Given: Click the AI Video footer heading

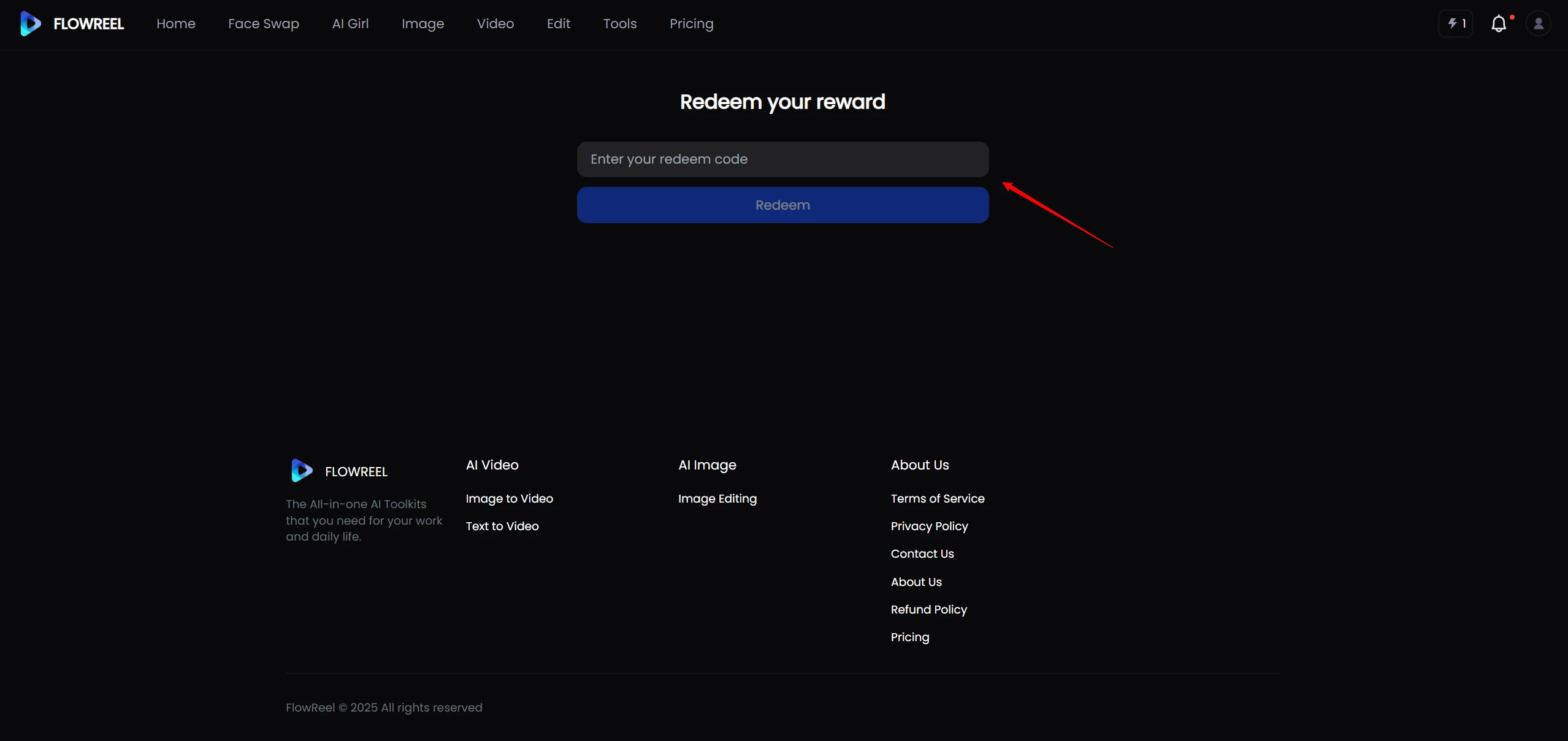Looking at the screenshot, I should coord(492,465).
